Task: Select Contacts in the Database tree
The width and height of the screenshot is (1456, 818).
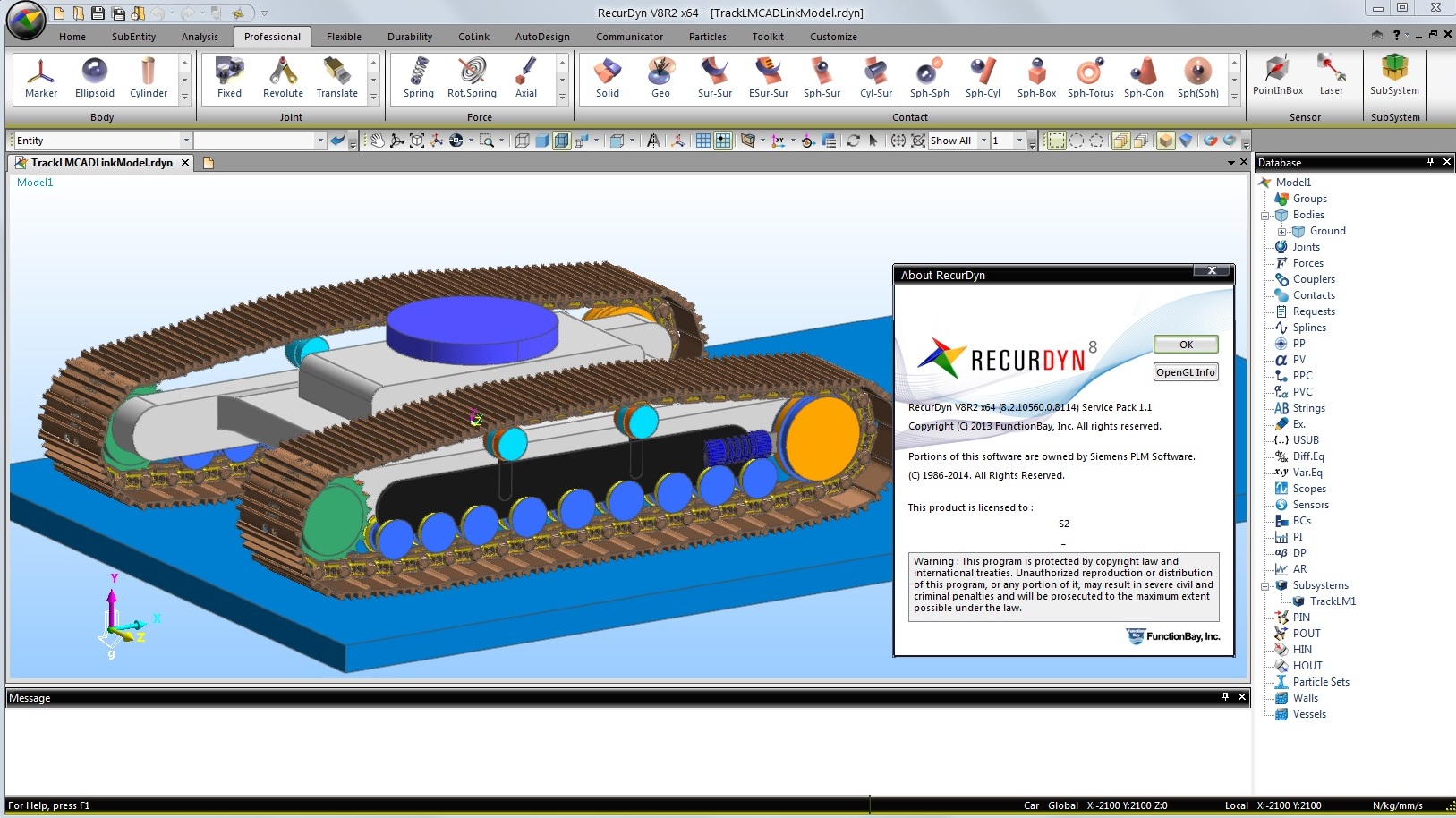Action: click(x=1314, y=295)
